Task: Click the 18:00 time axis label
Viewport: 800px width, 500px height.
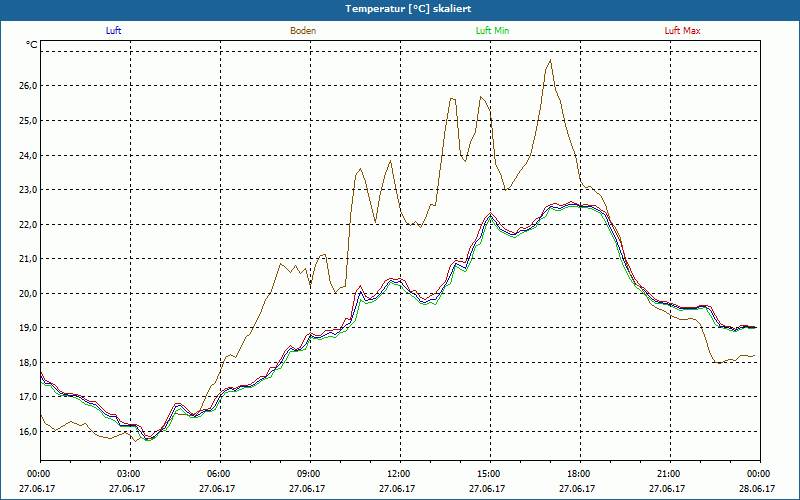Action: click(581, 474)
